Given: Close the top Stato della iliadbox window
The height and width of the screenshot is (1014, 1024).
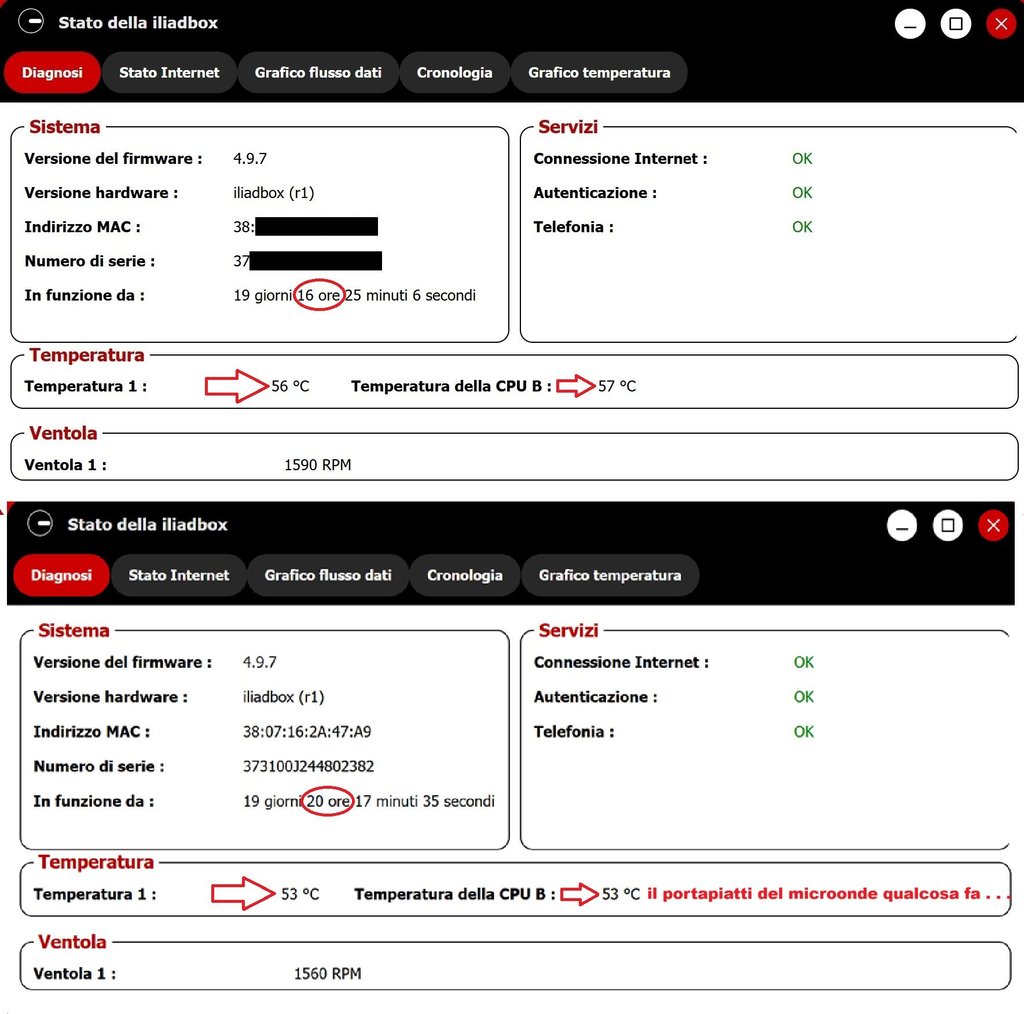Looking at the screenshot, I should coord(1000,24).
